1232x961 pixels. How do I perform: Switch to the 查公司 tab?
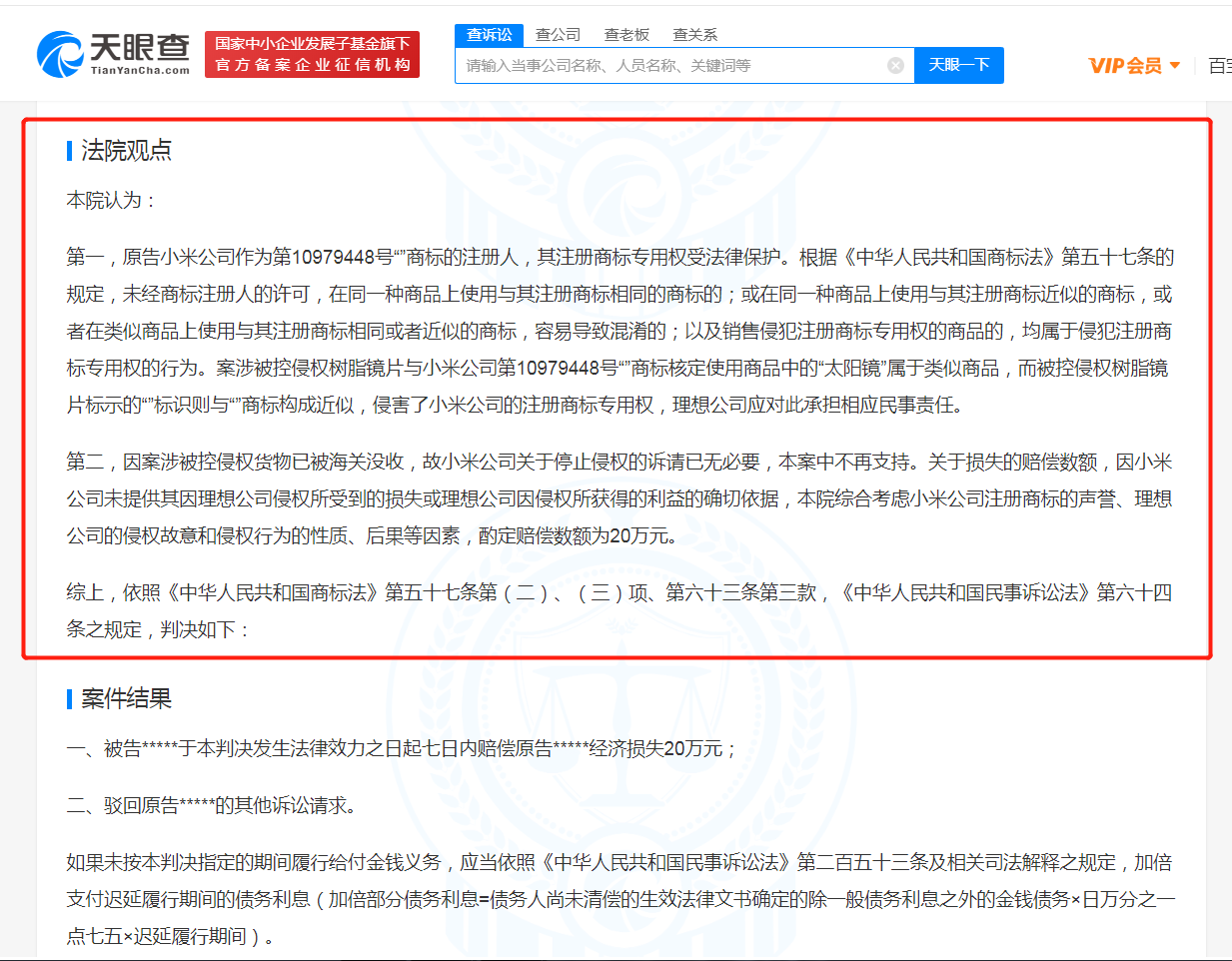point(558,35)
